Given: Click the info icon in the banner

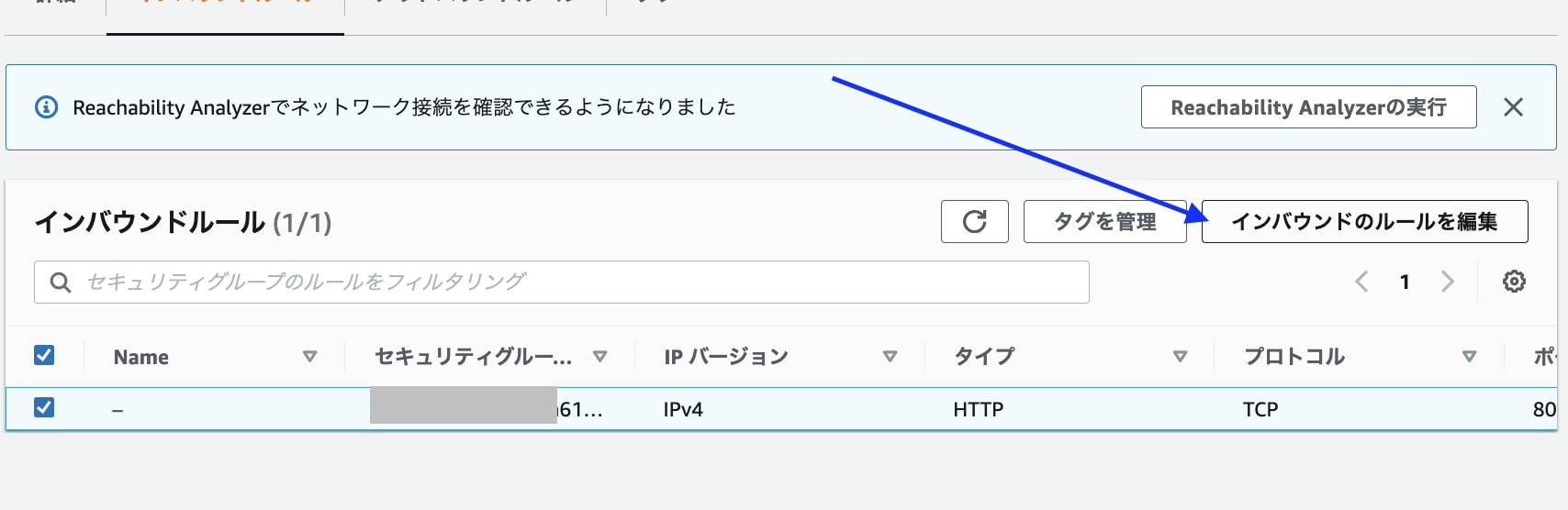Looking at the screenshot, I should (x=46, y=107).
